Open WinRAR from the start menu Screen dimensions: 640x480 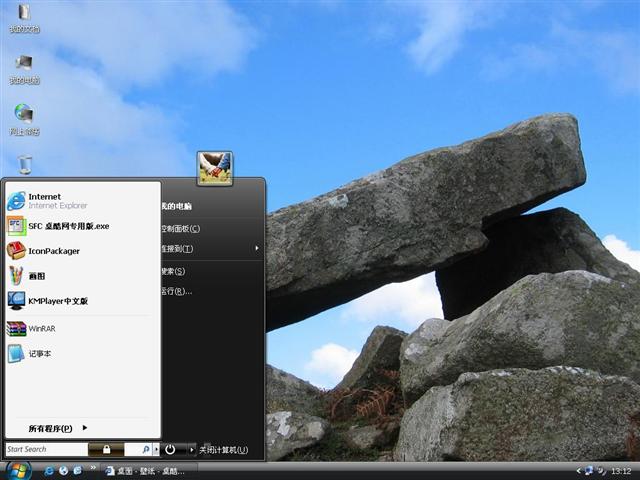83,329
